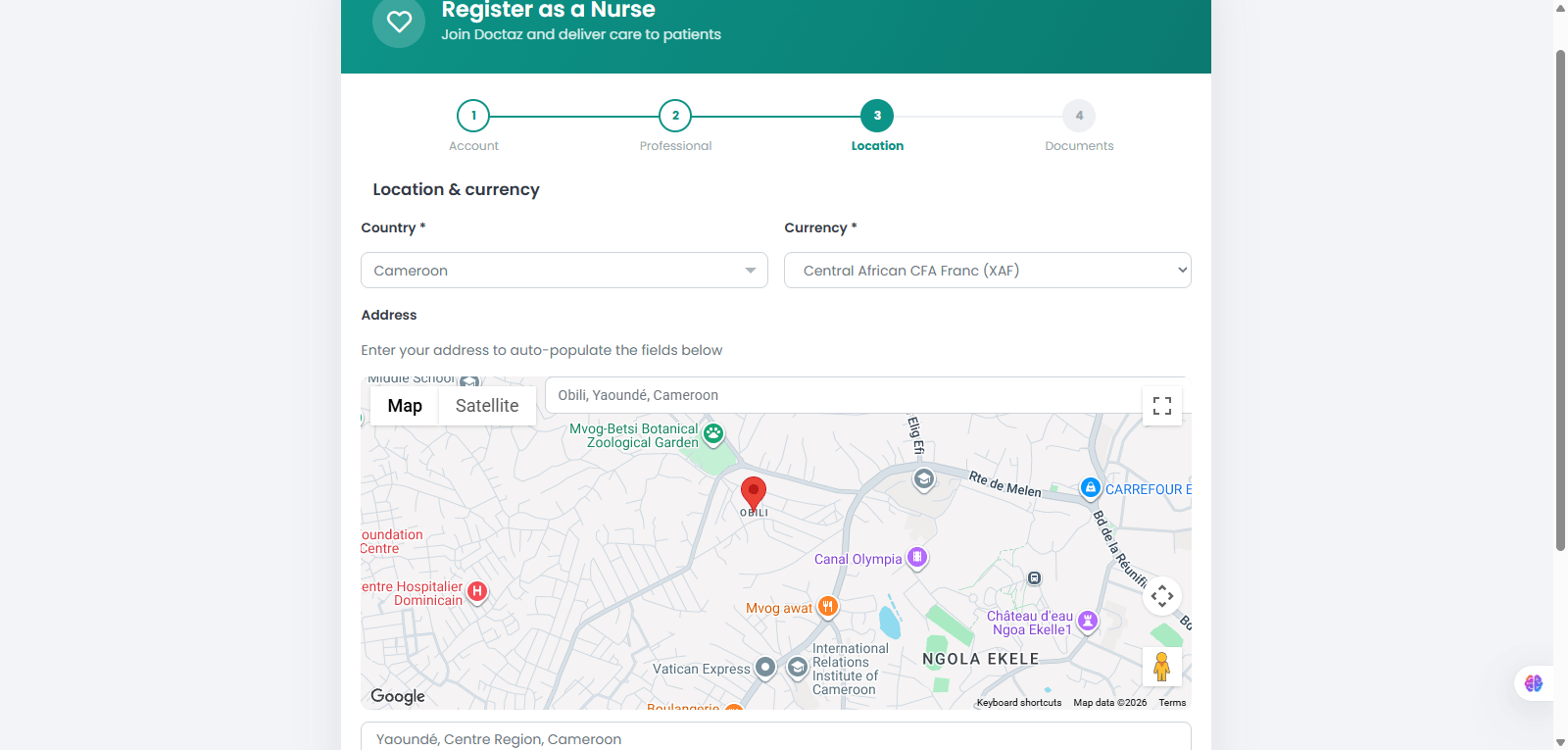Screen dimensions: 1568x750
Task: Click the Vatican Express marker icon
Action: [765, 668]
